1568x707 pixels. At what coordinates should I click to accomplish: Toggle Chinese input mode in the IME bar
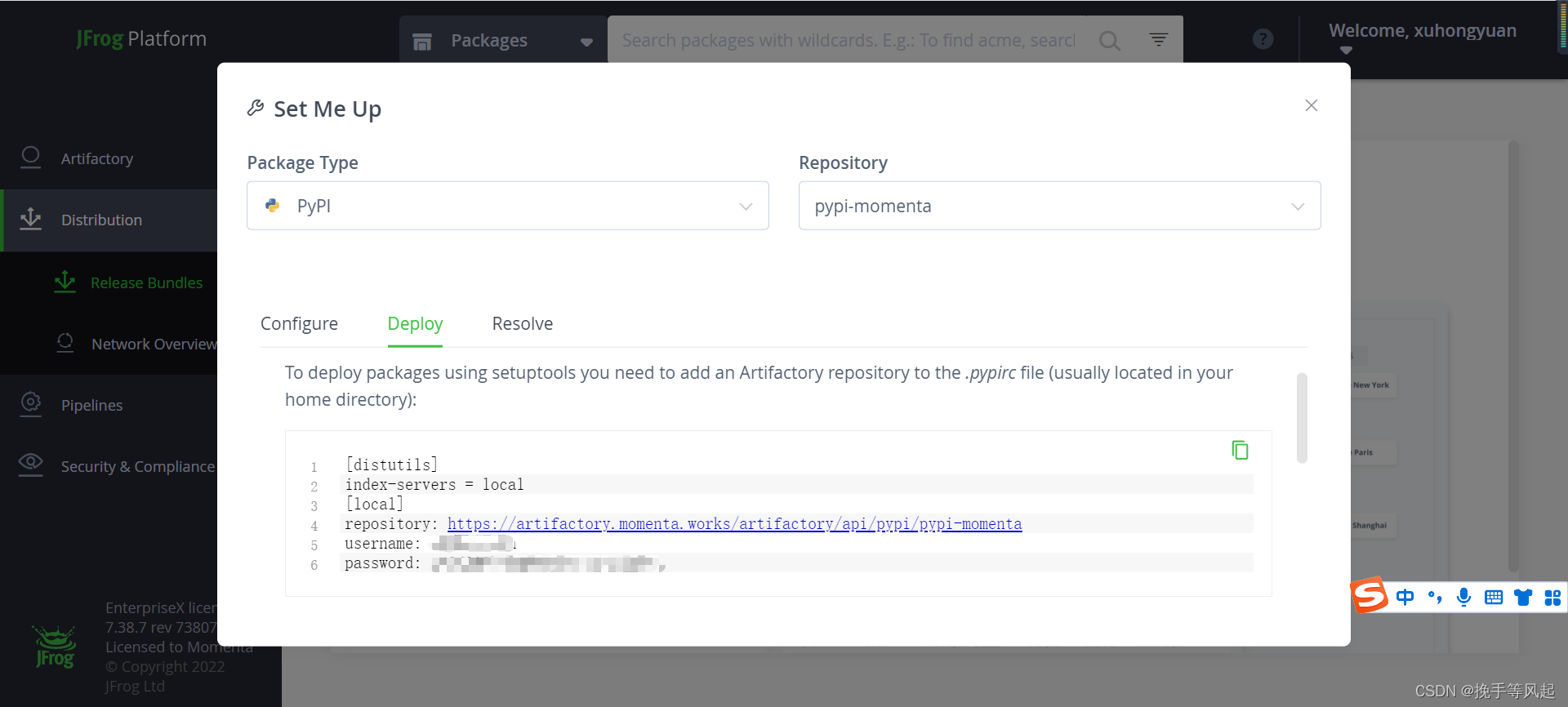[1405, 597]
